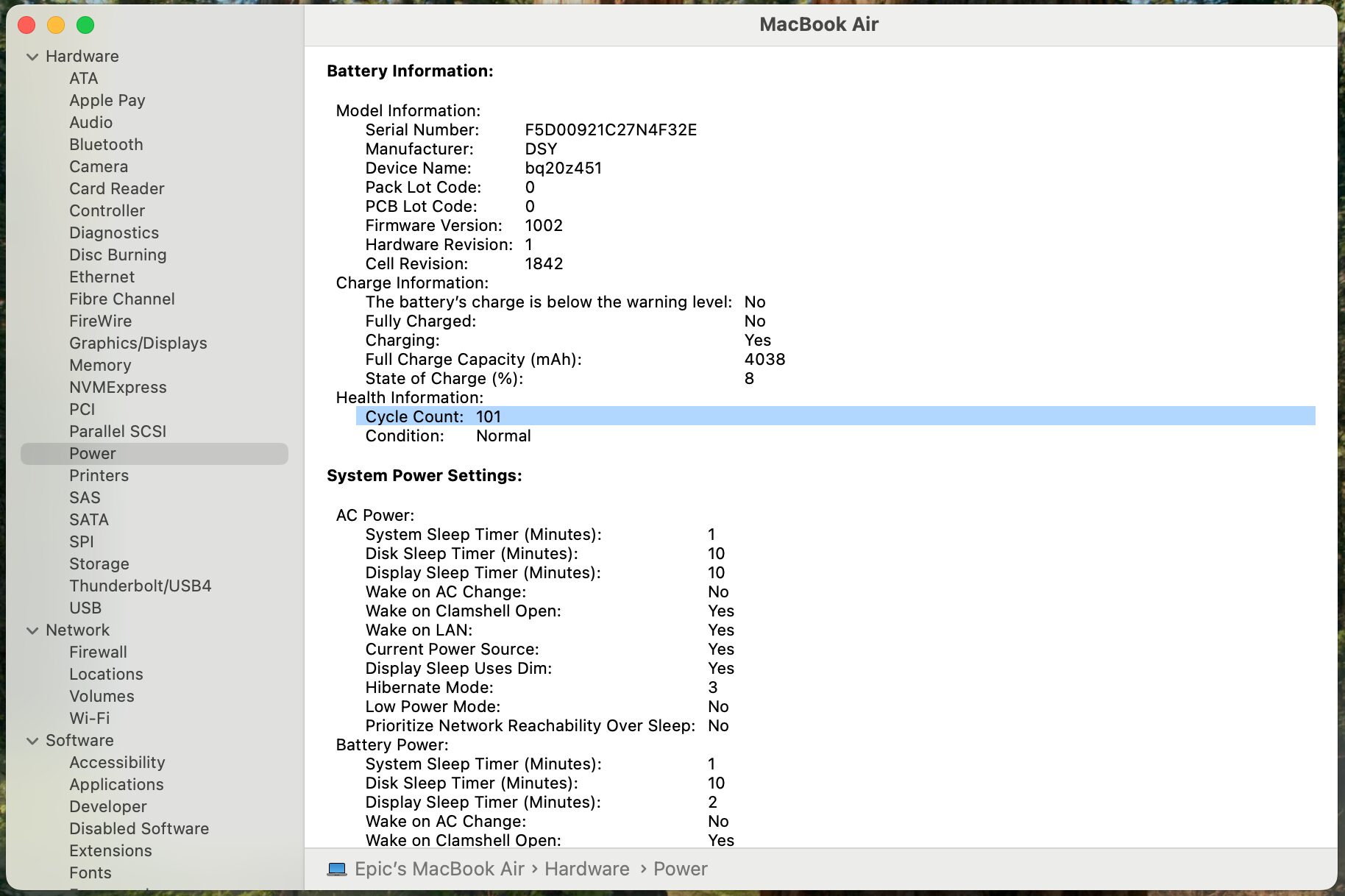The height and width of the screenshot is (896, 1345).
Task: Choose USB under Hardware
Action: pos(85,608)
